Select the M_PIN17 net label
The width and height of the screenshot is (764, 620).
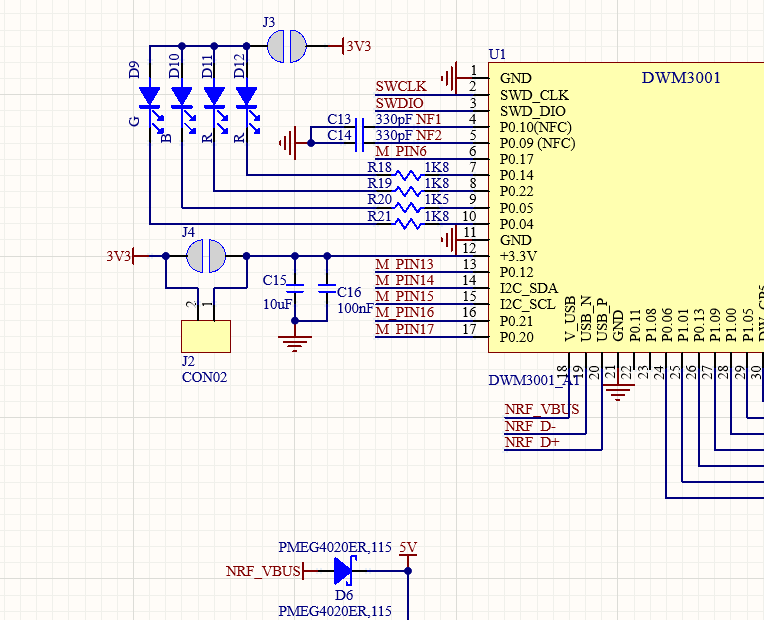click(404, 329)
